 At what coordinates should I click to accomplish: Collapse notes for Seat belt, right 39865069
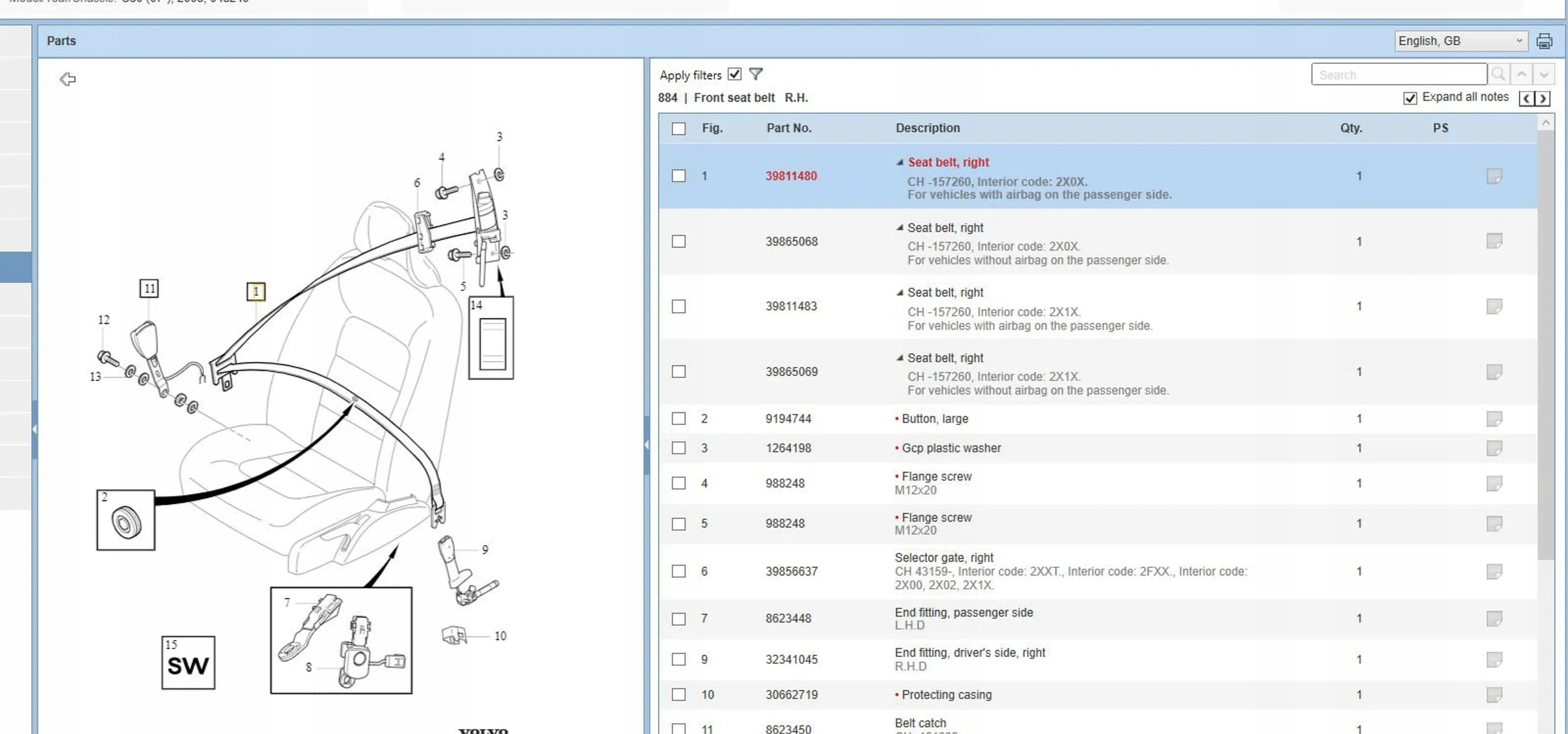click(900, 358)
